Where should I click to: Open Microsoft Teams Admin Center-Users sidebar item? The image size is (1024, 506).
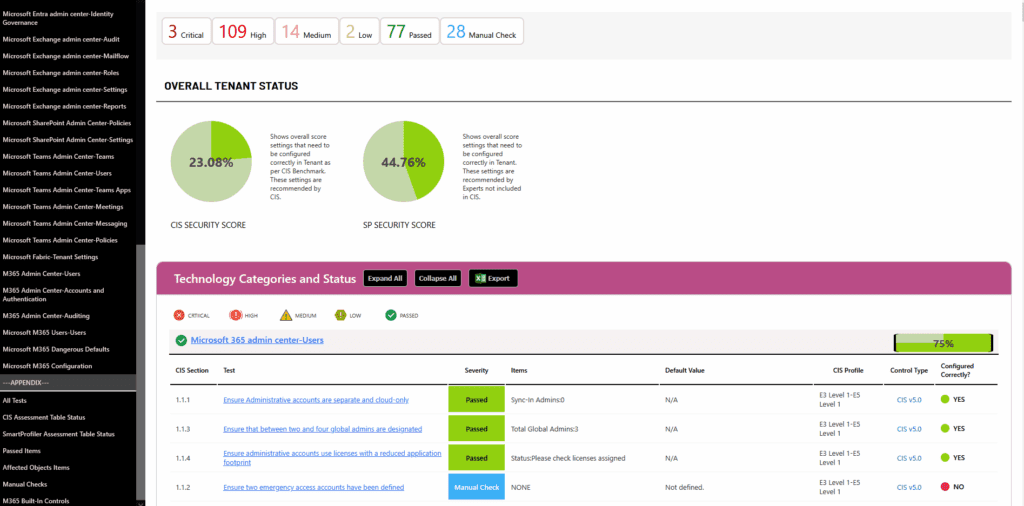tap(57, 173)
